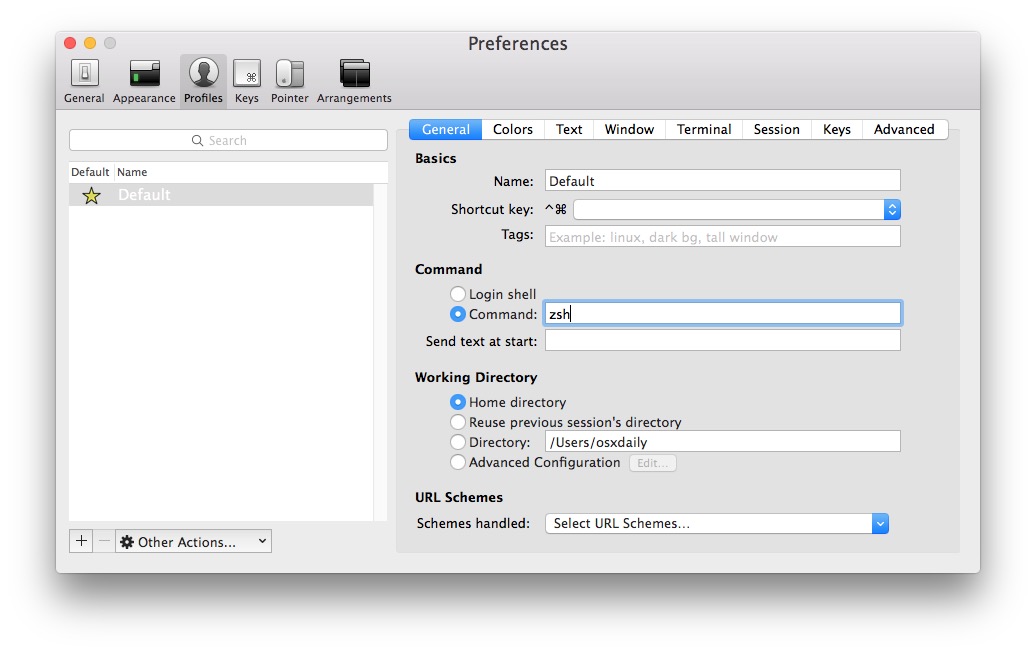Click the profile Search field

coord(228,140)
